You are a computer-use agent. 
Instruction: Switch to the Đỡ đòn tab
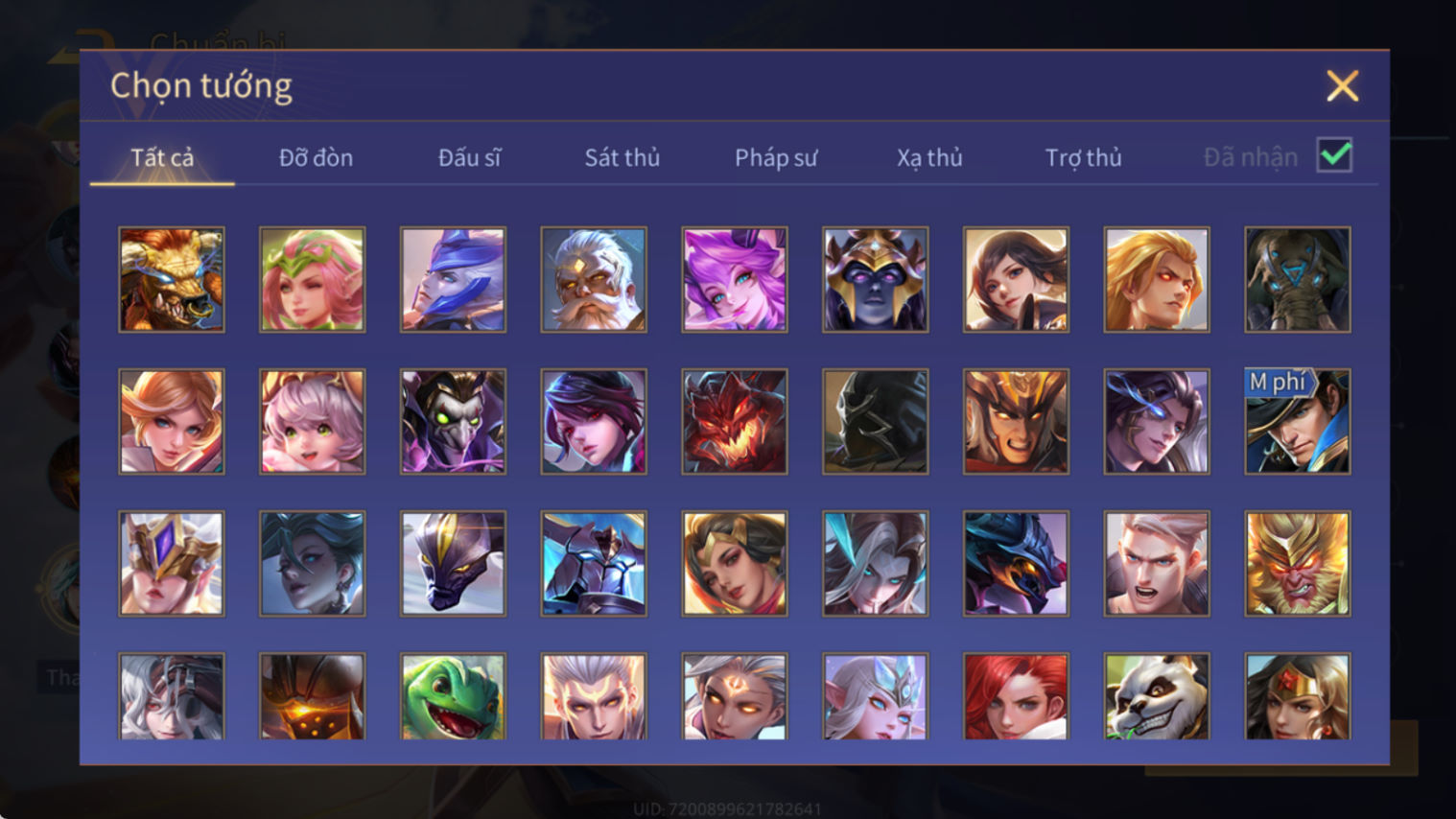316,157
